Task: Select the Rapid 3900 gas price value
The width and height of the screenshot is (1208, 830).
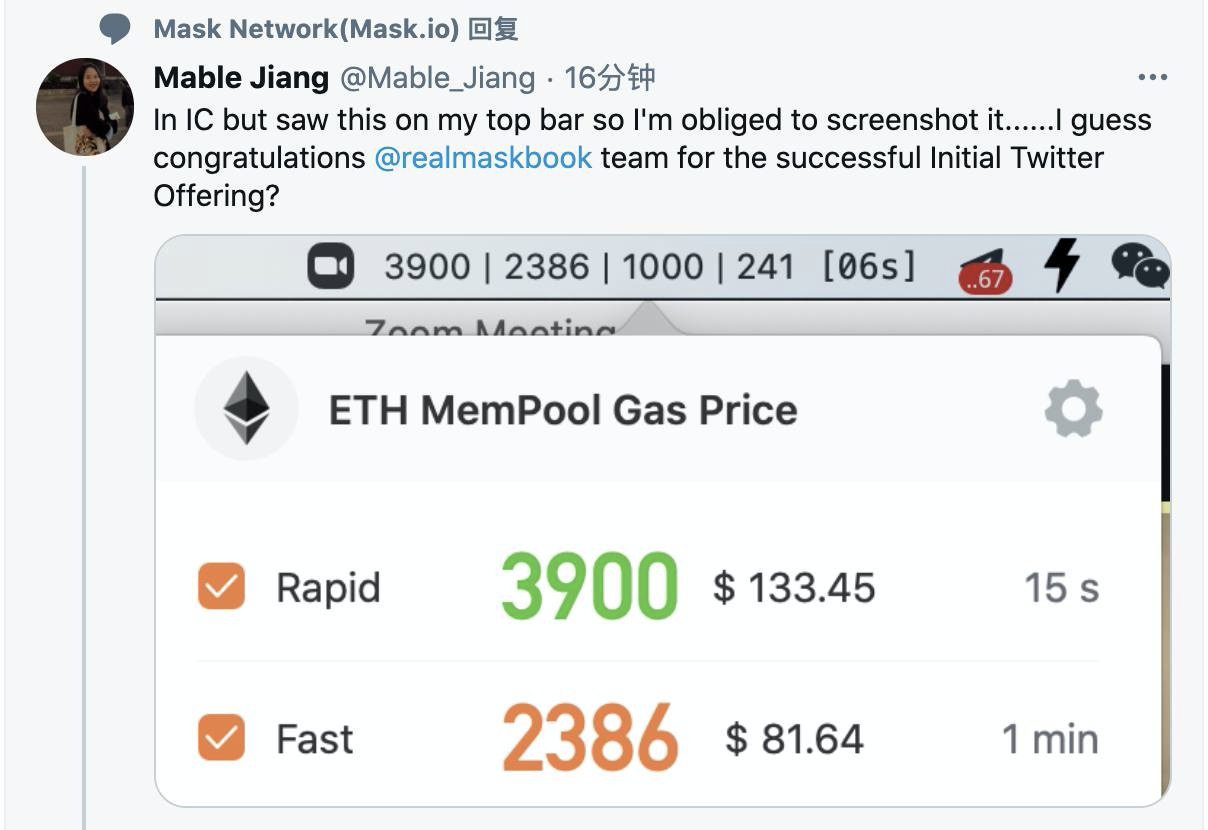Action: point(589,586)
